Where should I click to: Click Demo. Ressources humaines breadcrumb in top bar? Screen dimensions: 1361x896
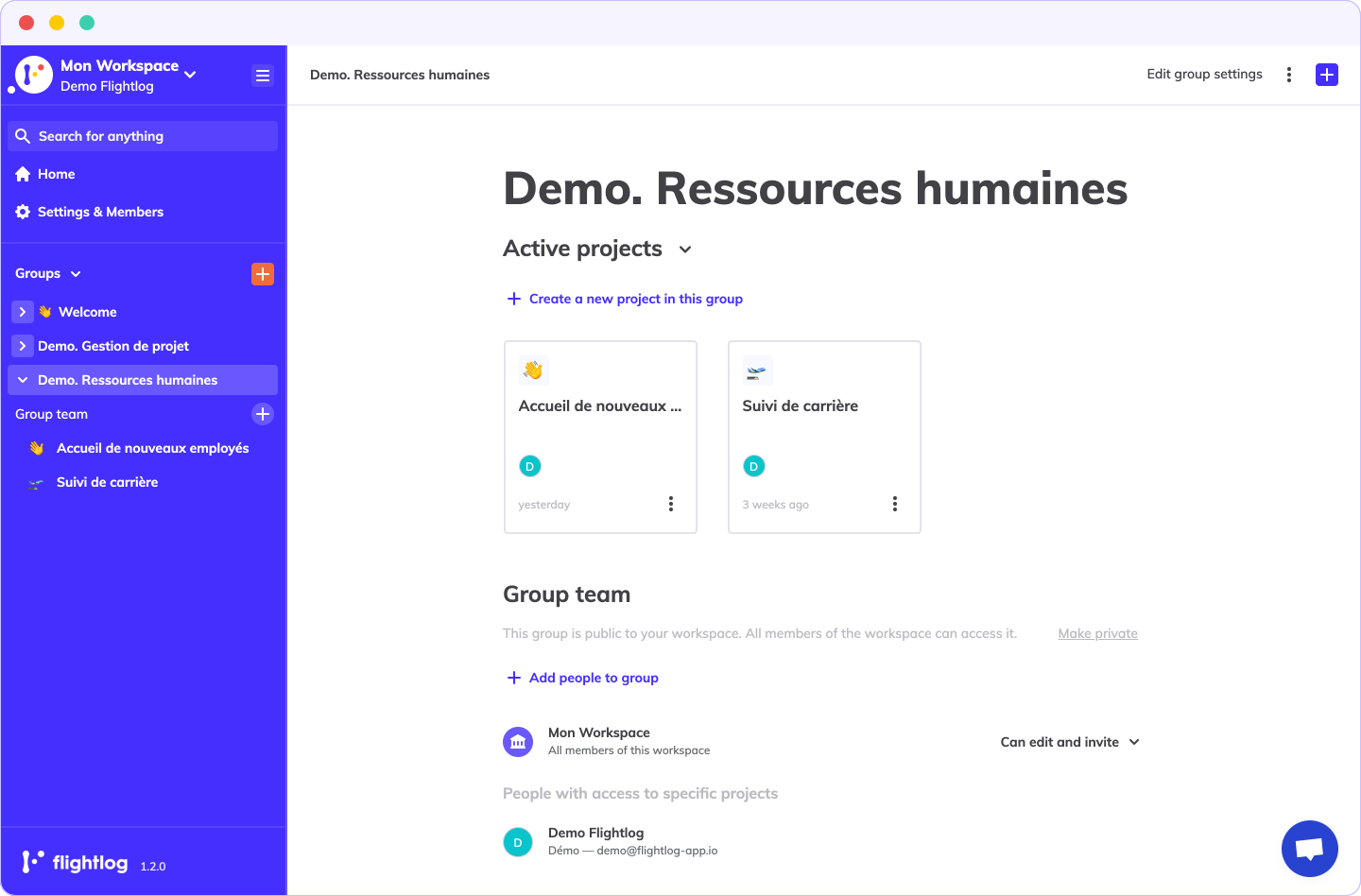[x=400, y=75]
